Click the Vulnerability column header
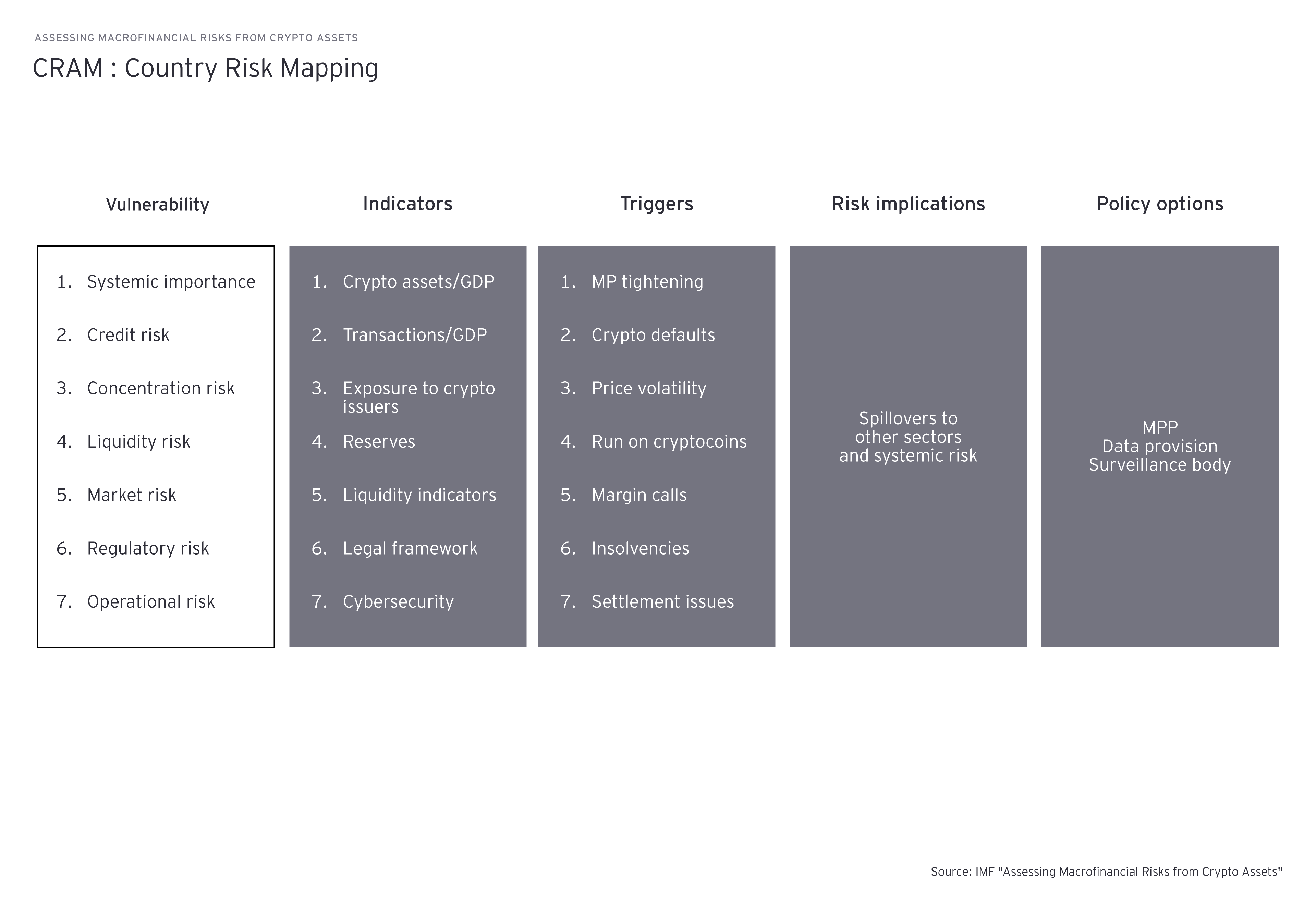Image resolution: width=1316 pixels, height=914 pixels. tap(158, 205)
